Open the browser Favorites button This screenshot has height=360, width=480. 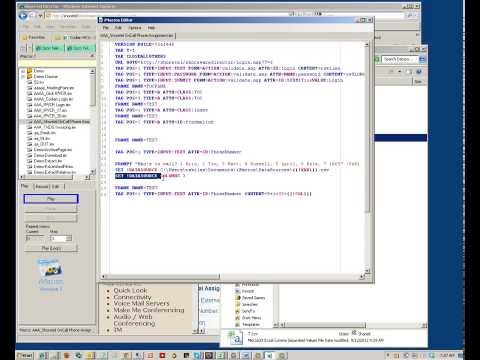33,37
